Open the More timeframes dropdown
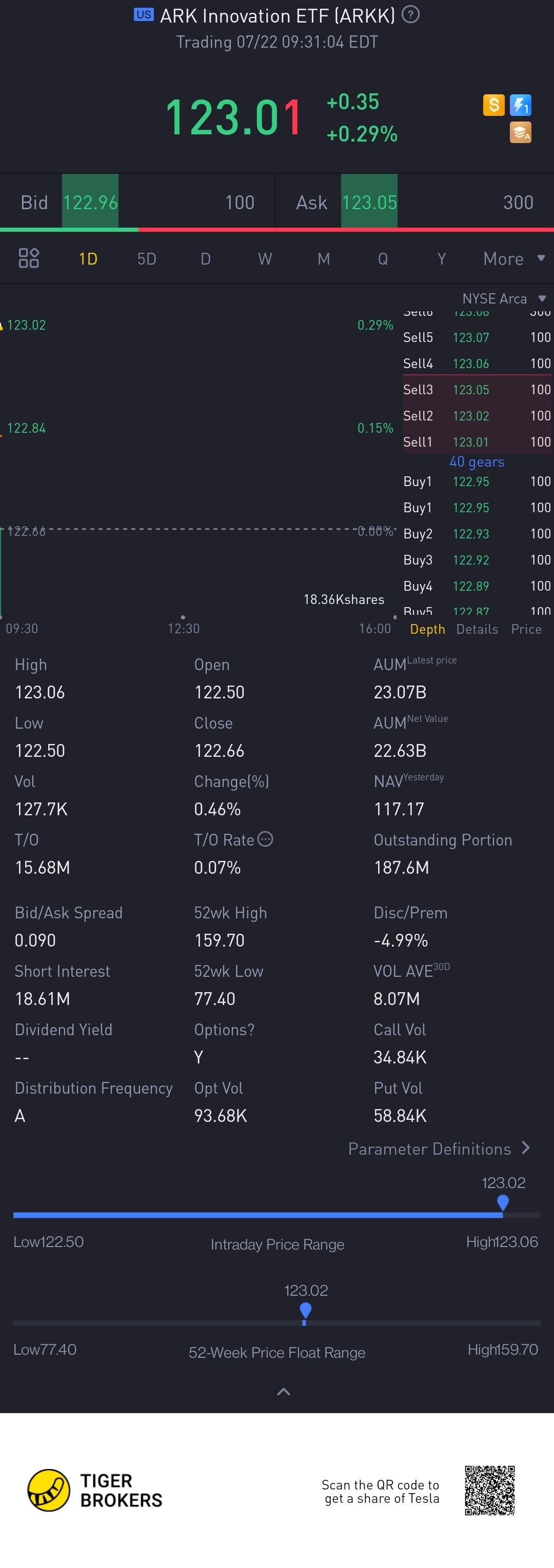The height and width of the screenshot is (1568, 554). pos(514,259)
